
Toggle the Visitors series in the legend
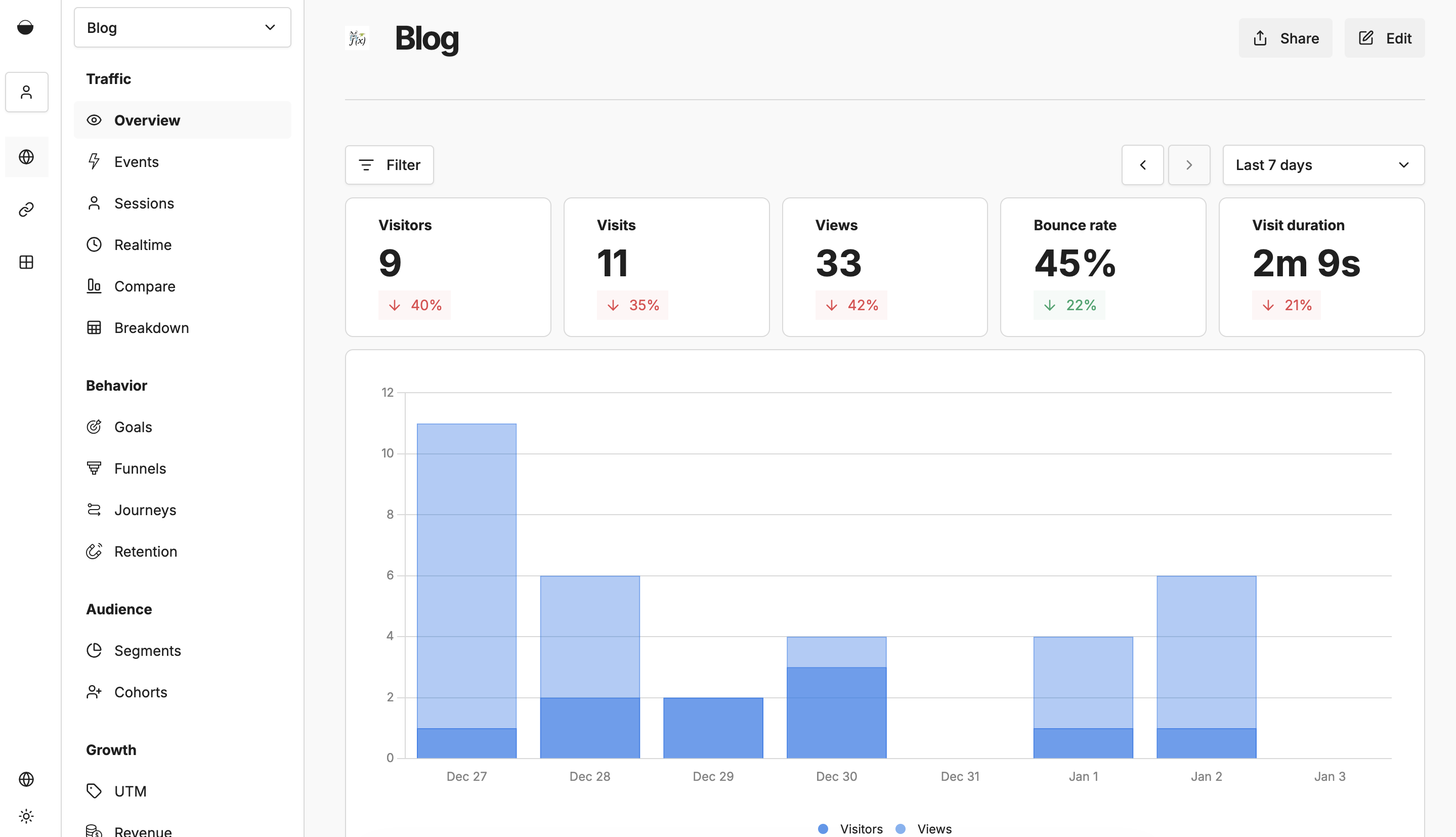tap(850, 828)
